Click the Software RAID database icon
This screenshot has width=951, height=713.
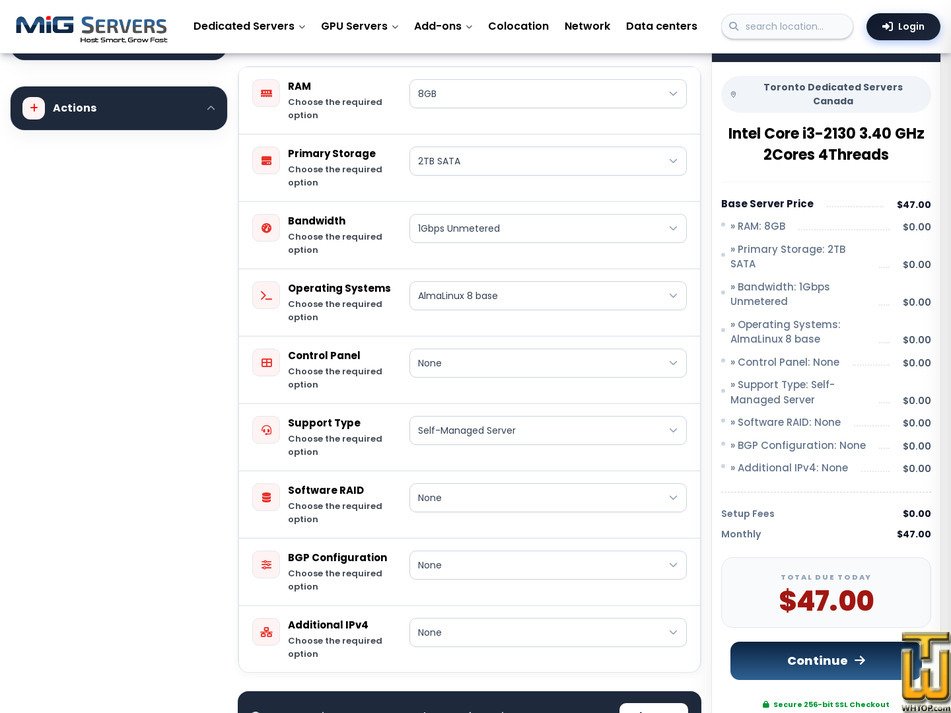pyautogui.click(x=266, y=497)
